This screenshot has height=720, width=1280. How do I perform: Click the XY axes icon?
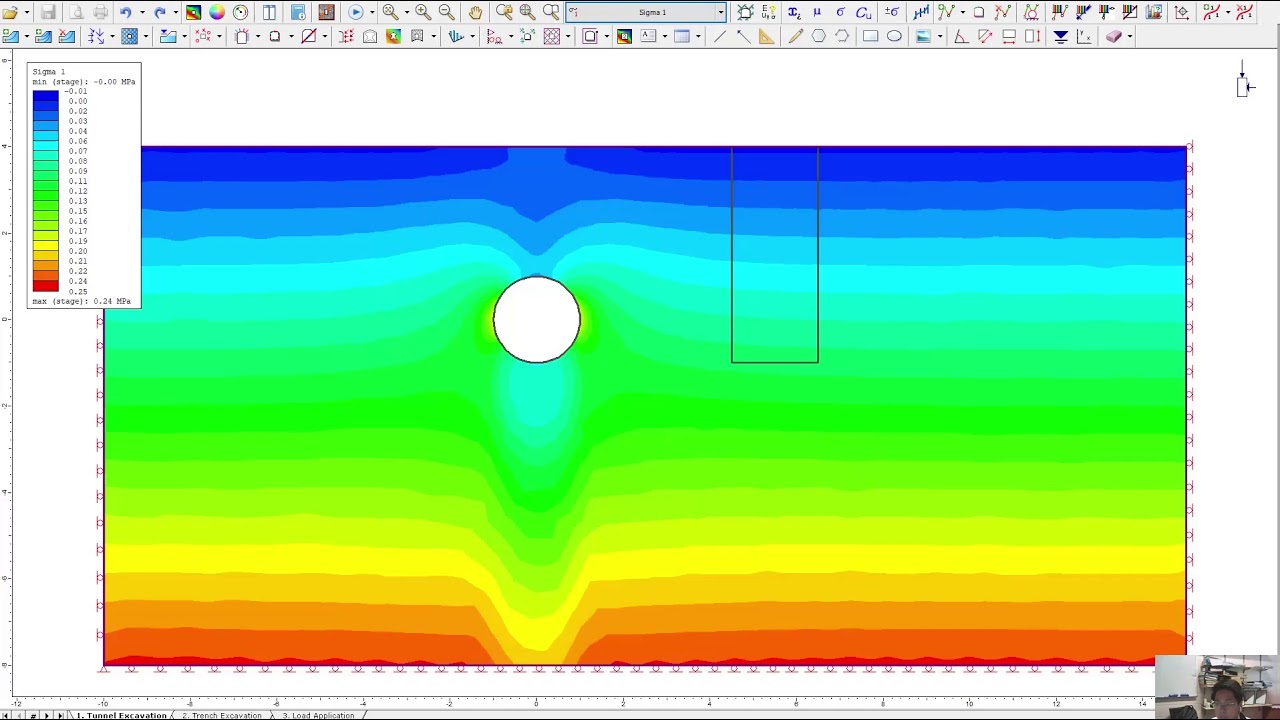[1084, 36]
